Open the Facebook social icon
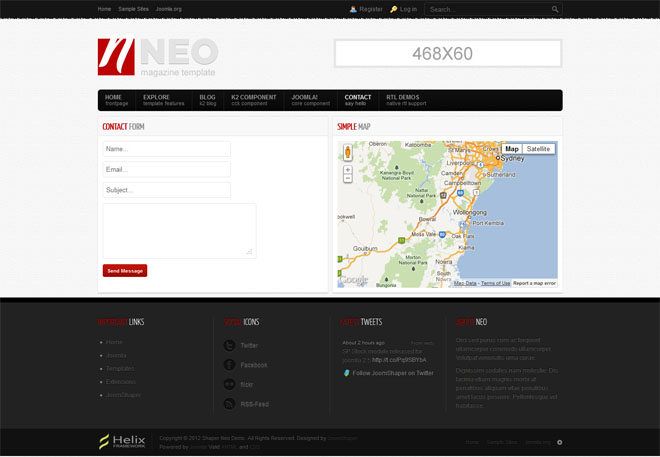The image size is (660, 457). point(229,365)
